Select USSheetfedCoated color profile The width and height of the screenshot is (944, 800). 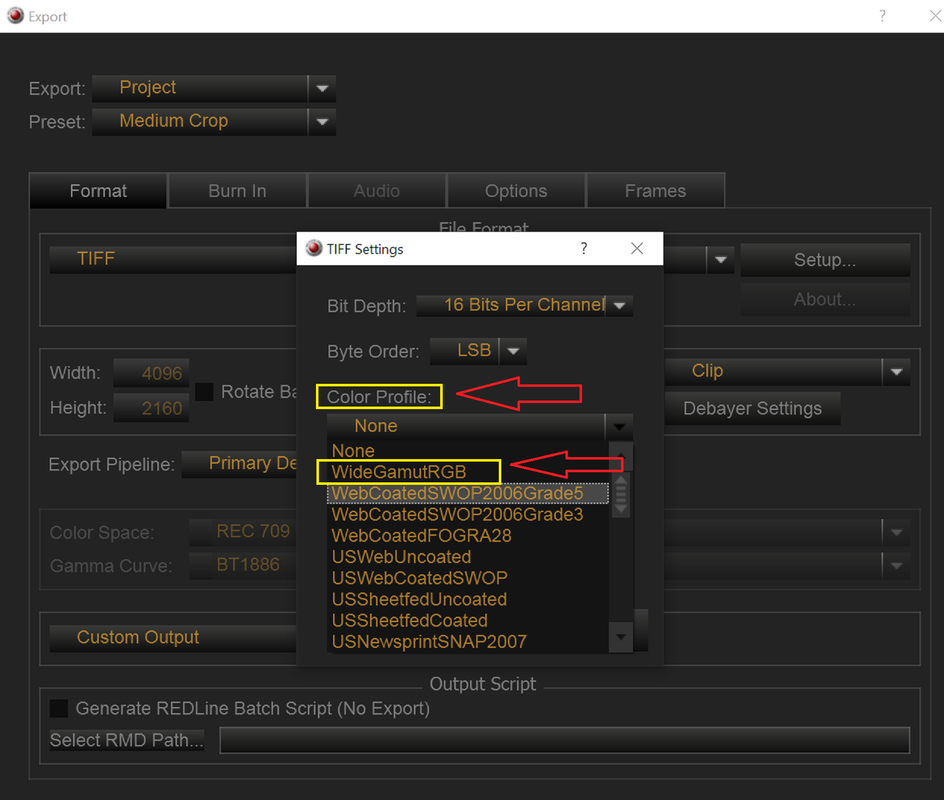click(x=468, y=621)
